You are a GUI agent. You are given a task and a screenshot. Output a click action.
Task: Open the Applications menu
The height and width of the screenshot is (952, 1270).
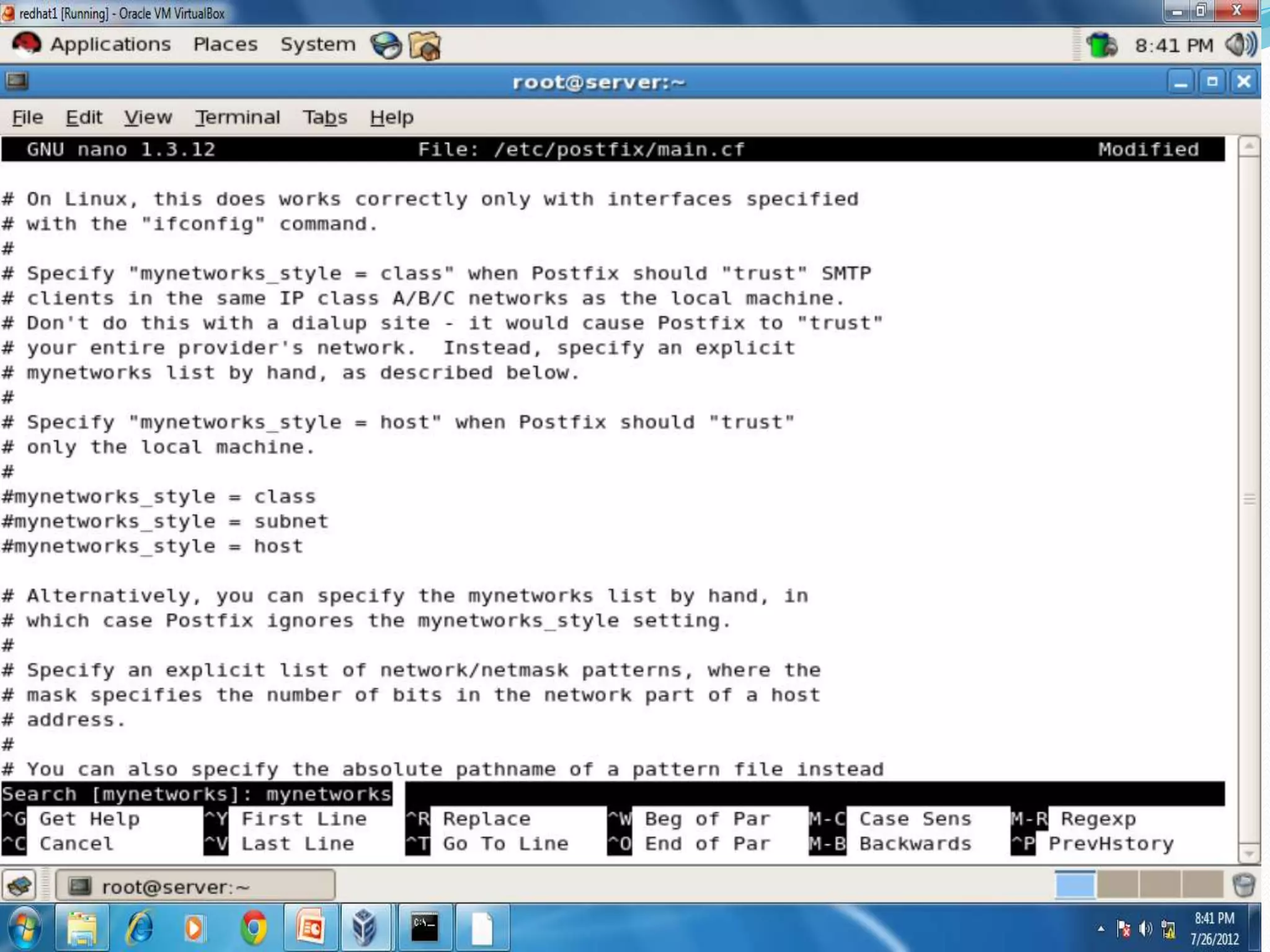(110, 45)
